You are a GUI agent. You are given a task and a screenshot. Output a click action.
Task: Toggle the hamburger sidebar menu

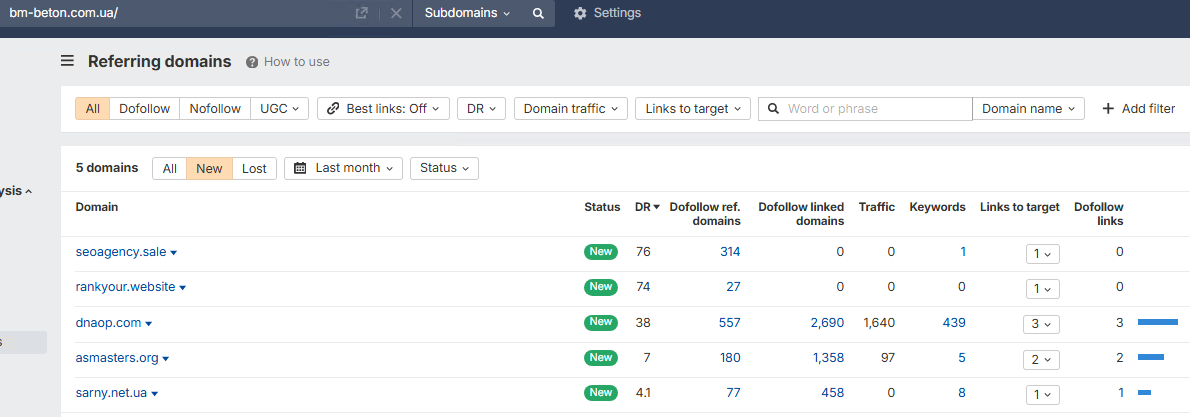pyautogui.click(x=68, y=61)
